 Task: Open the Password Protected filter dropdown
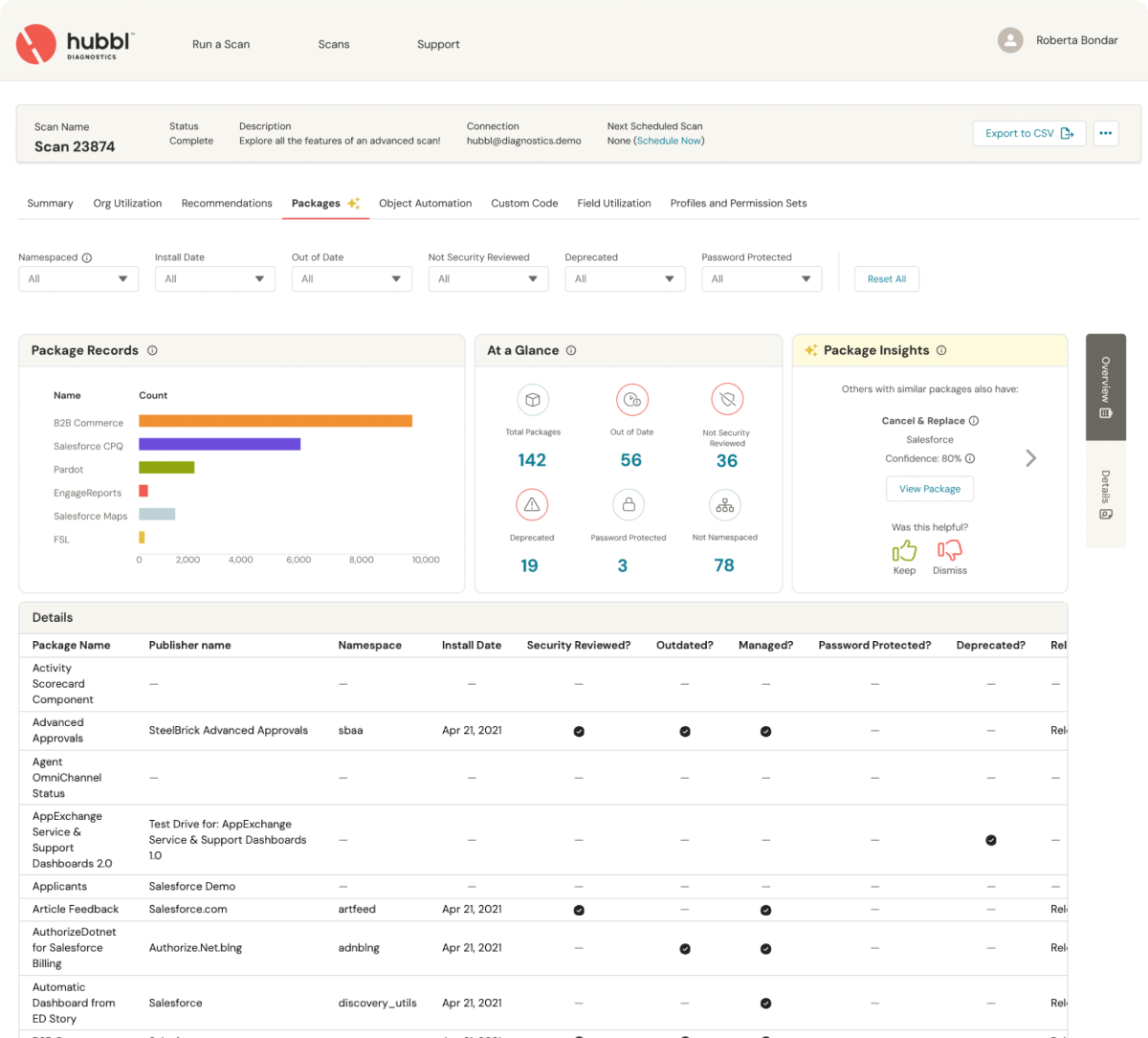click(x=762, y=278)
